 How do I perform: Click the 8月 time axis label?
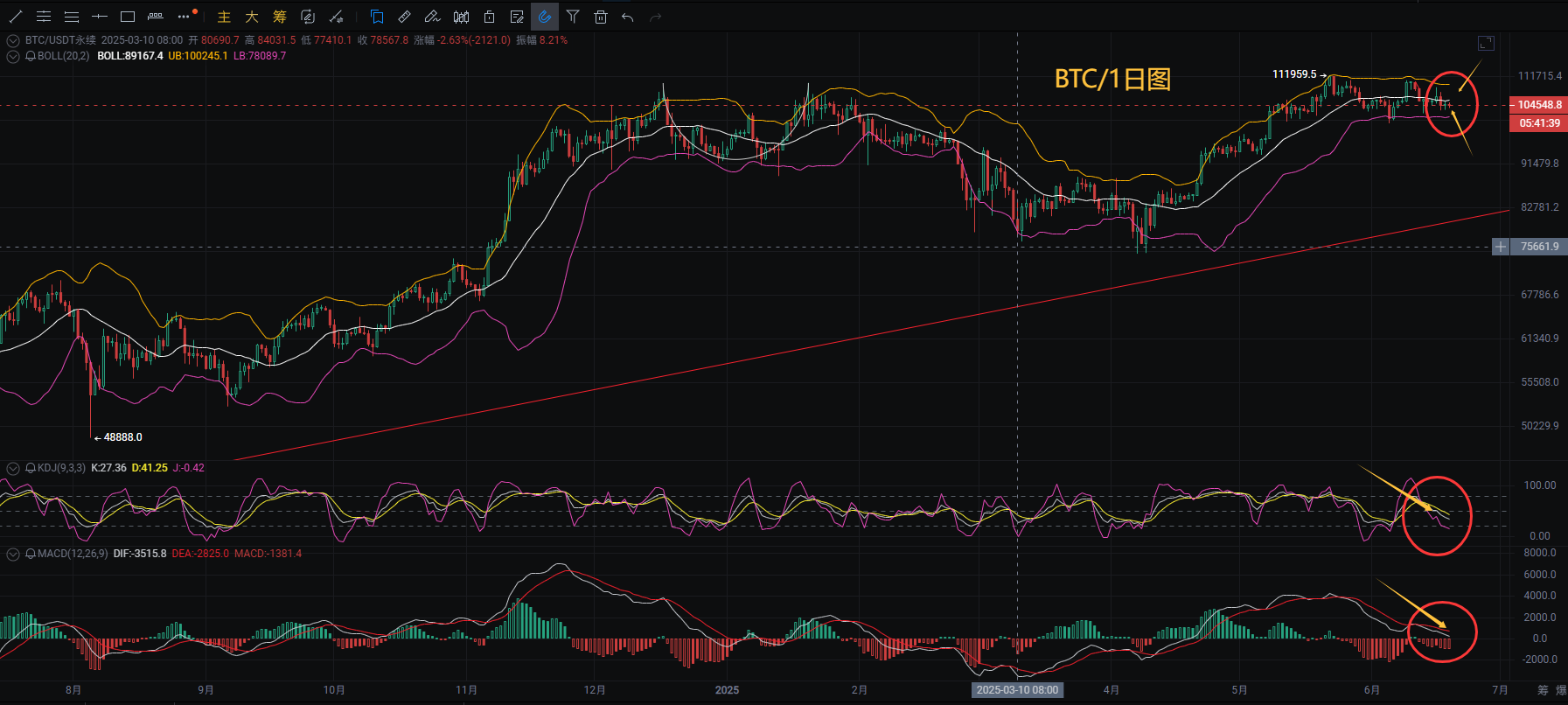coord(73,690)
